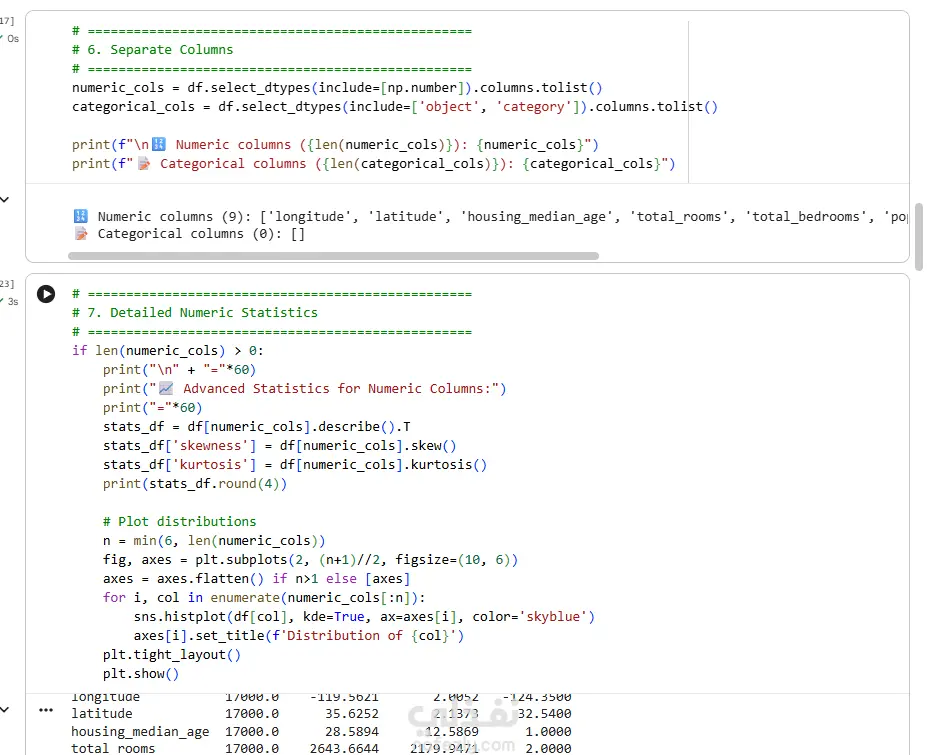Click 'housing_median_age' row label in output
This screenshot has width=927, height=755.
(x=140, y=731)
